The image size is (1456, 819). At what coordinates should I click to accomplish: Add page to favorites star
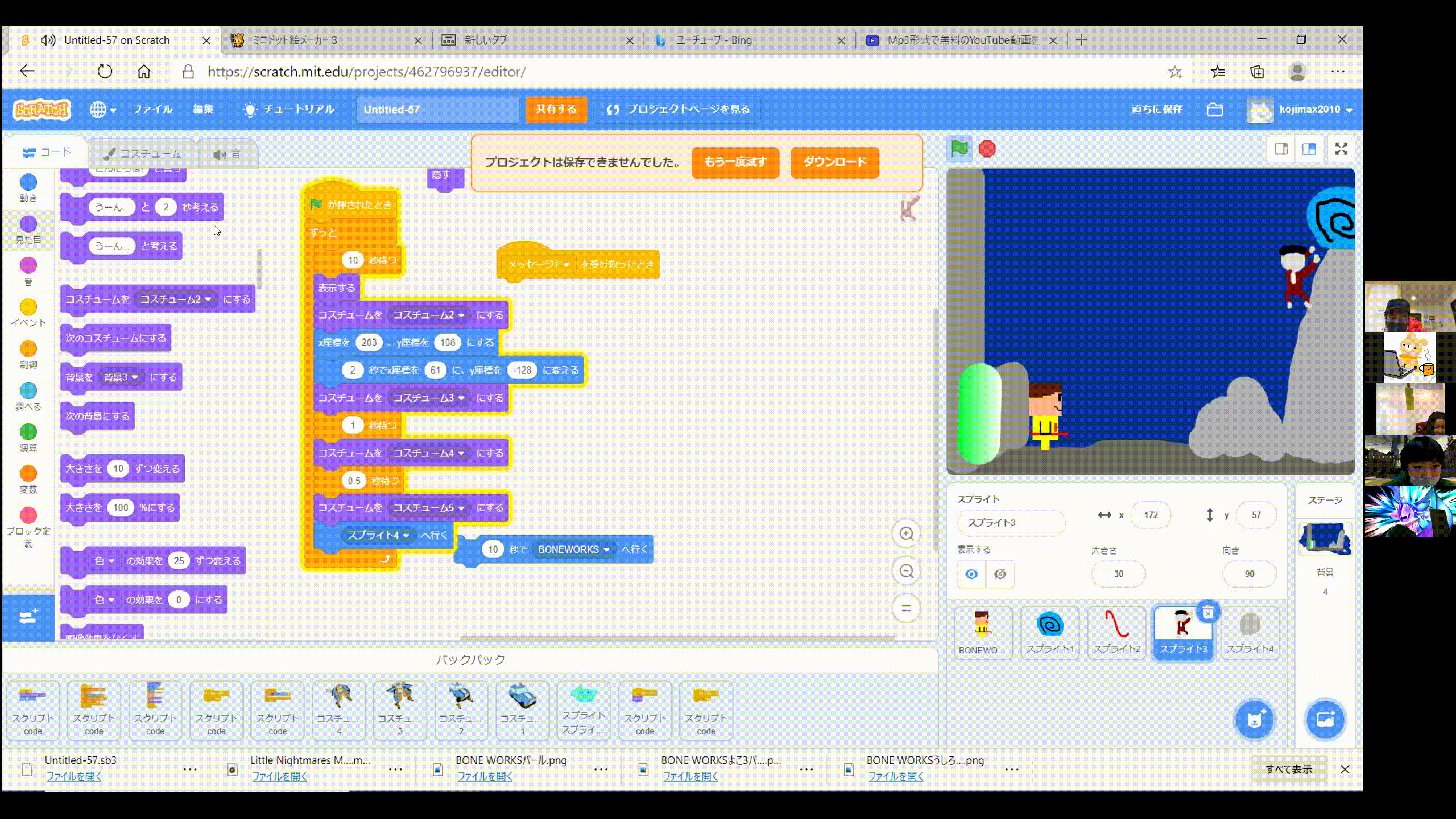(1175, 72)
